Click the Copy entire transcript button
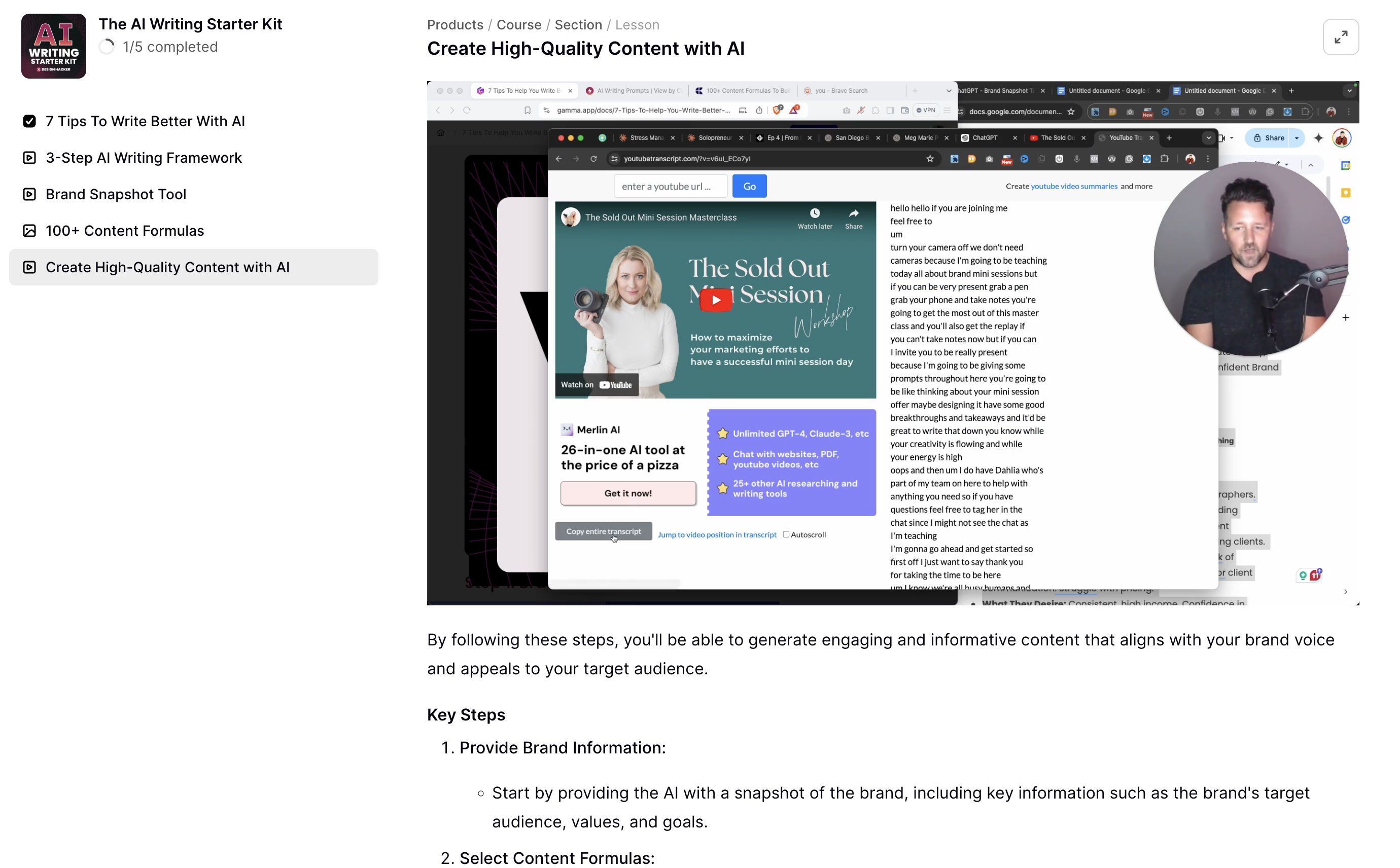1400x868 pixels. coord(603,531)
